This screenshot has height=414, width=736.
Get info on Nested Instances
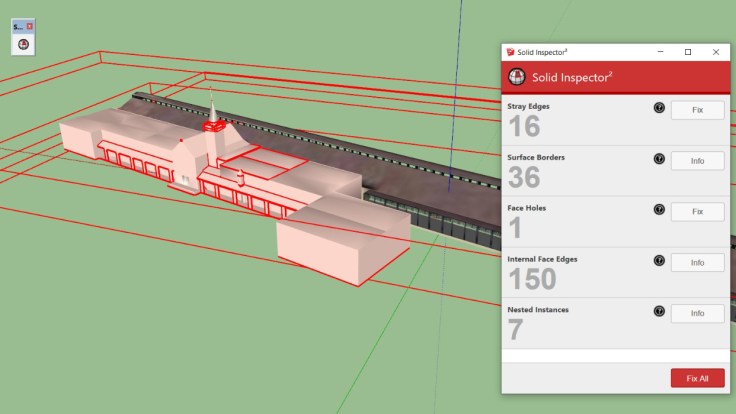pos(697,314)
